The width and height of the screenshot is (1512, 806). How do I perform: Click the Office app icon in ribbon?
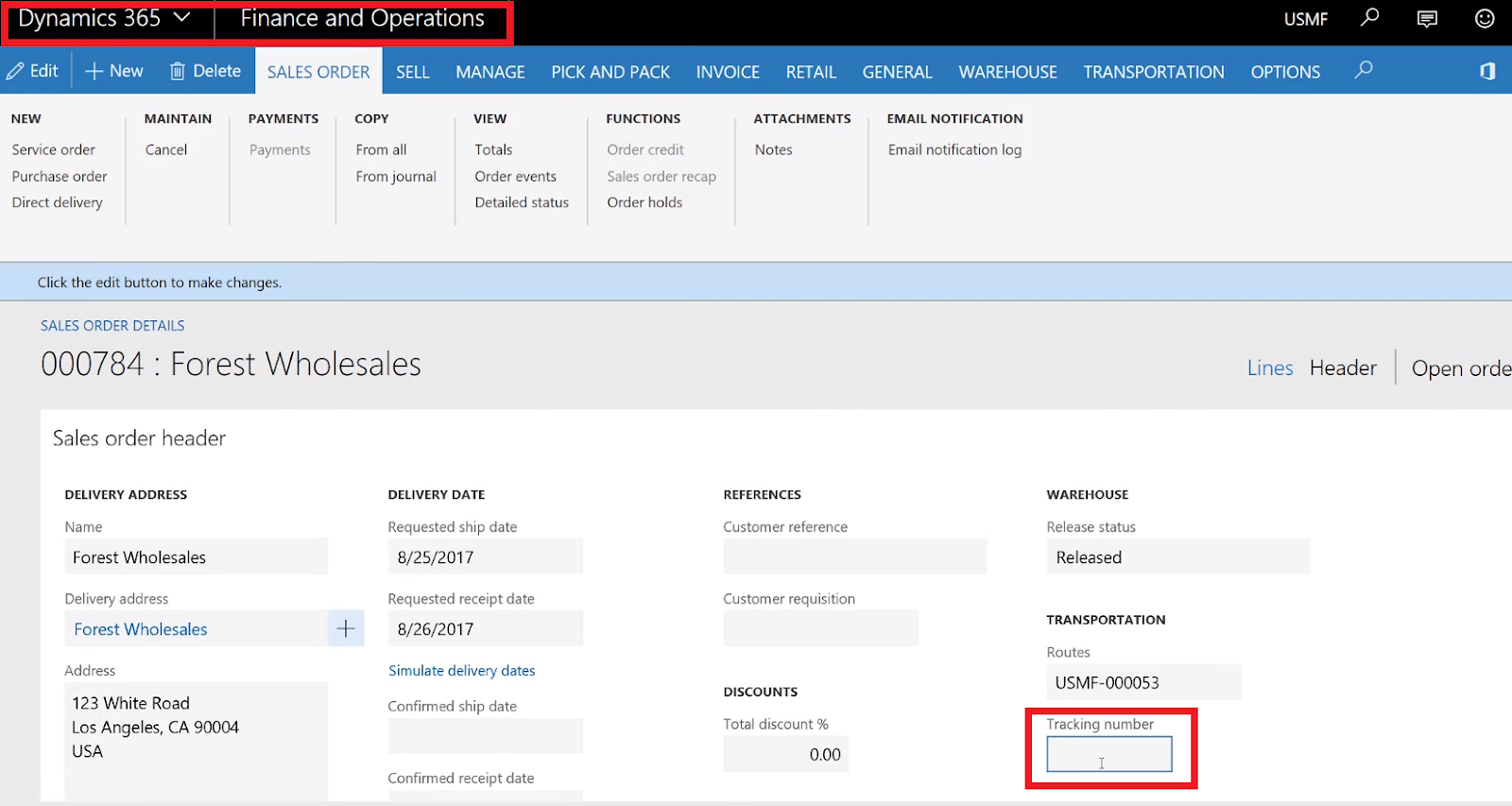point(1487,71)
